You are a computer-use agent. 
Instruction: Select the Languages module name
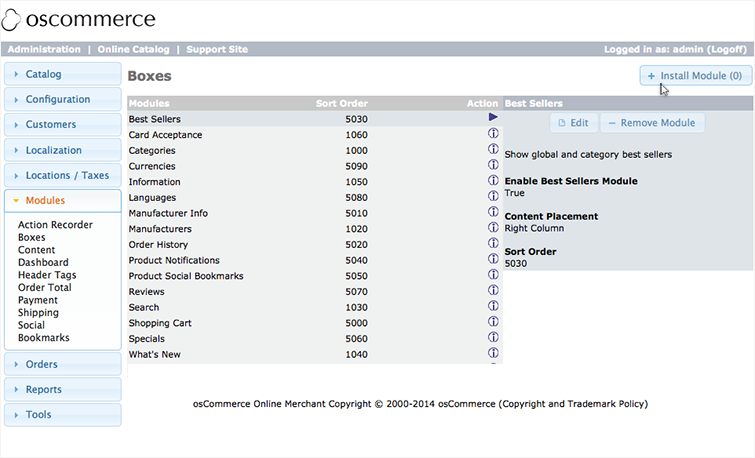[152, 197]
